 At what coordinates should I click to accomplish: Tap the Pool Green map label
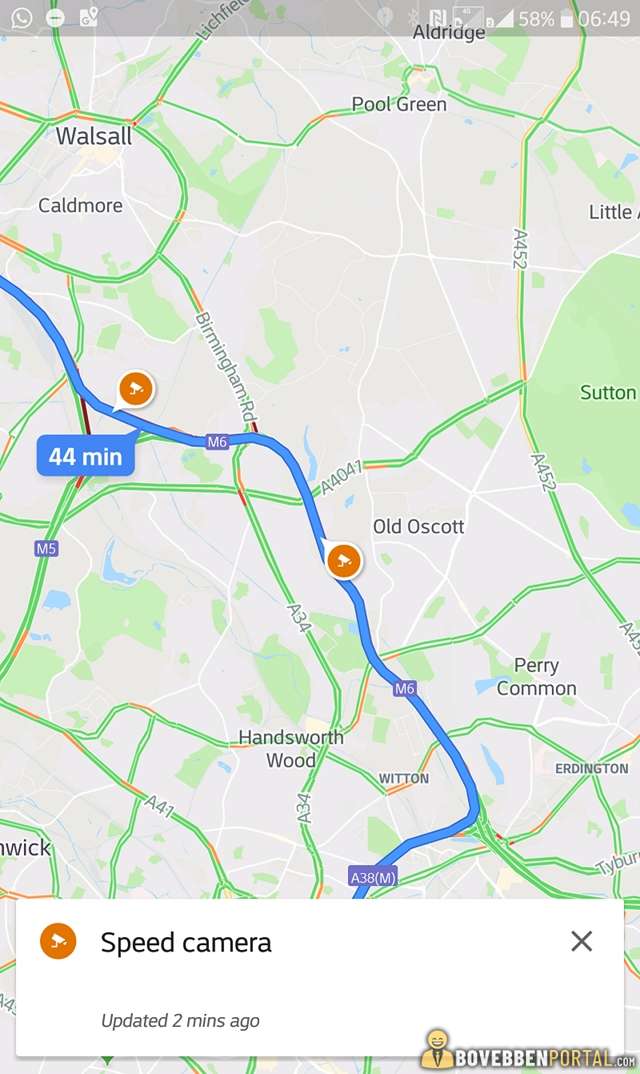399,104
